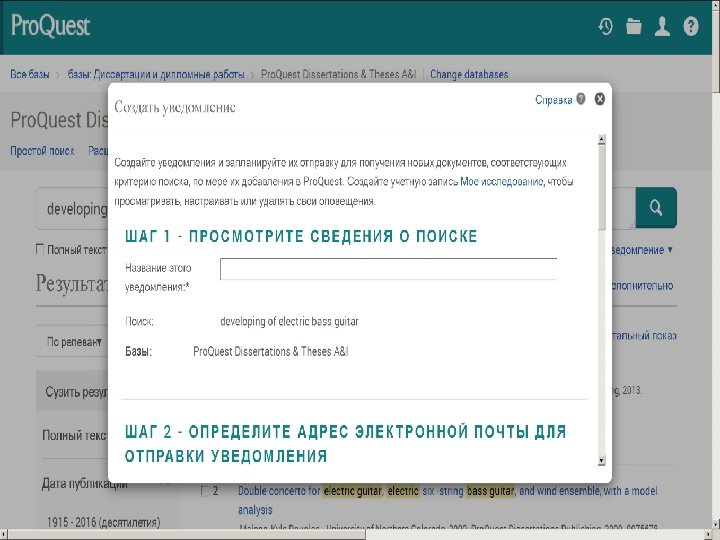Open Диссертации и дипломные работы breadcrumb
This screenshot has width=720, height=540.
pos(156,74)
